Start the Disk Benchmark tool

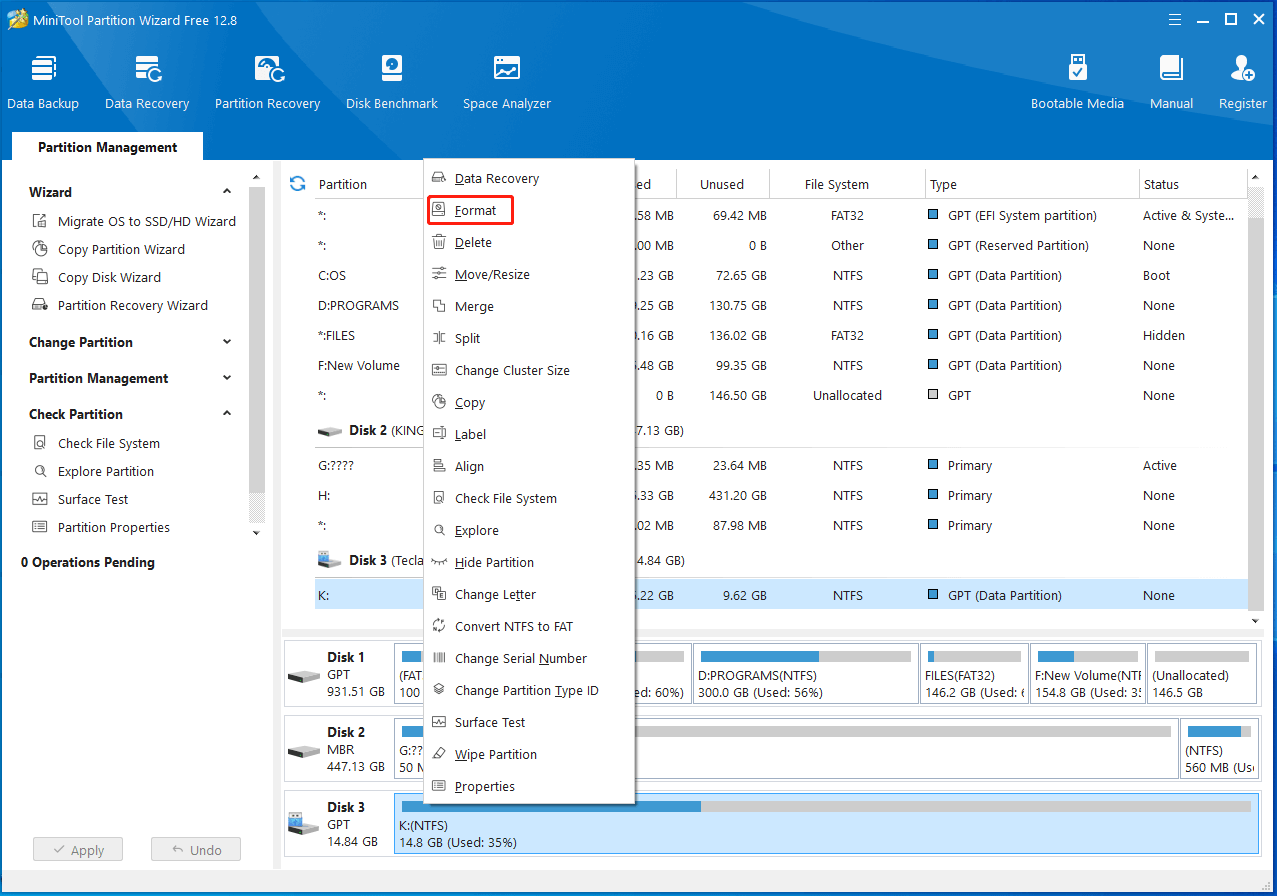[x=391, y=80]
